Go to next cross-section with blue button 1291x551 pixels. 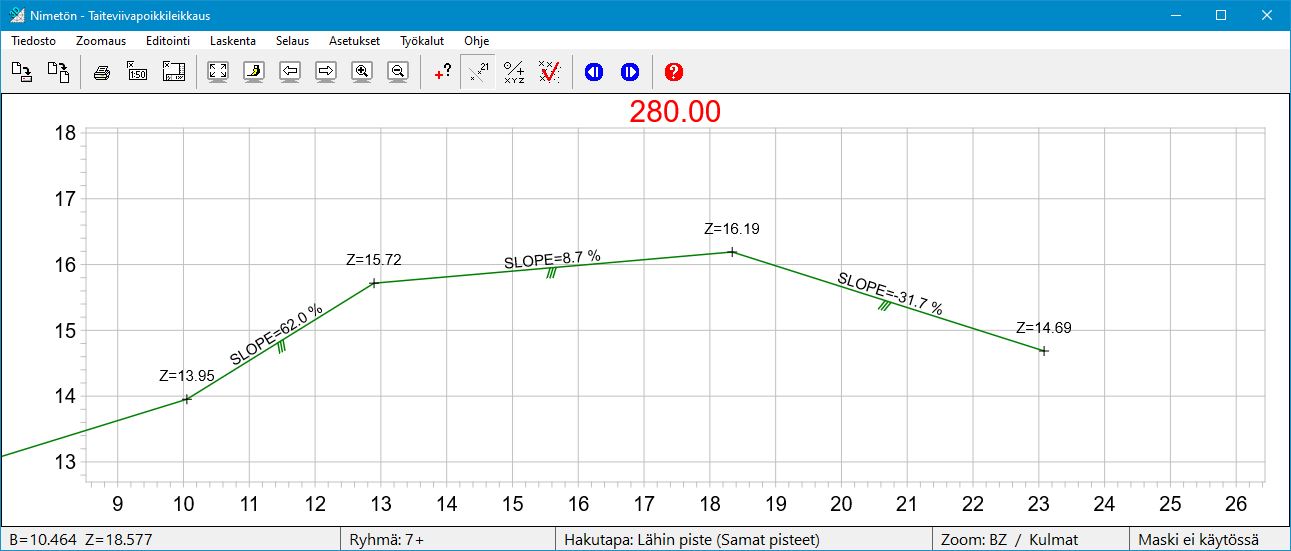click(x=630, y=72)
